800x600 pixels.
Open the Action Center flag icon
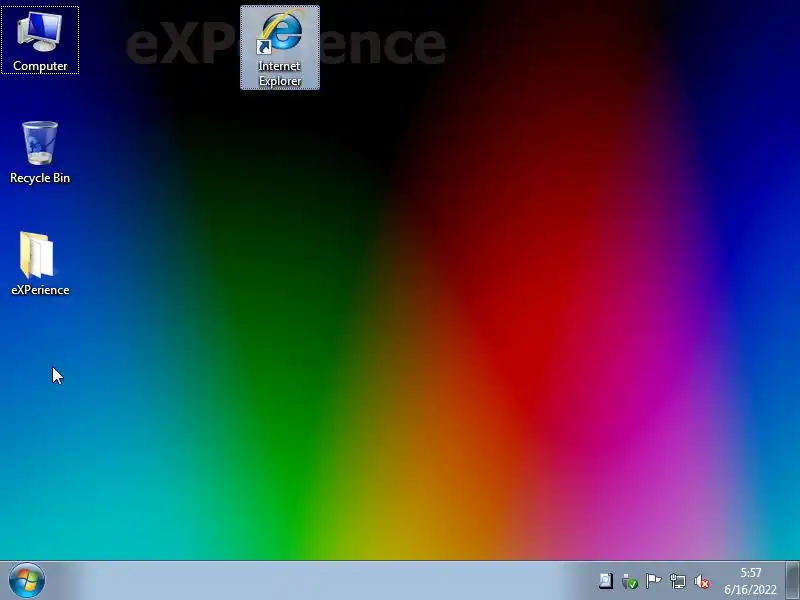pos(654,581)
